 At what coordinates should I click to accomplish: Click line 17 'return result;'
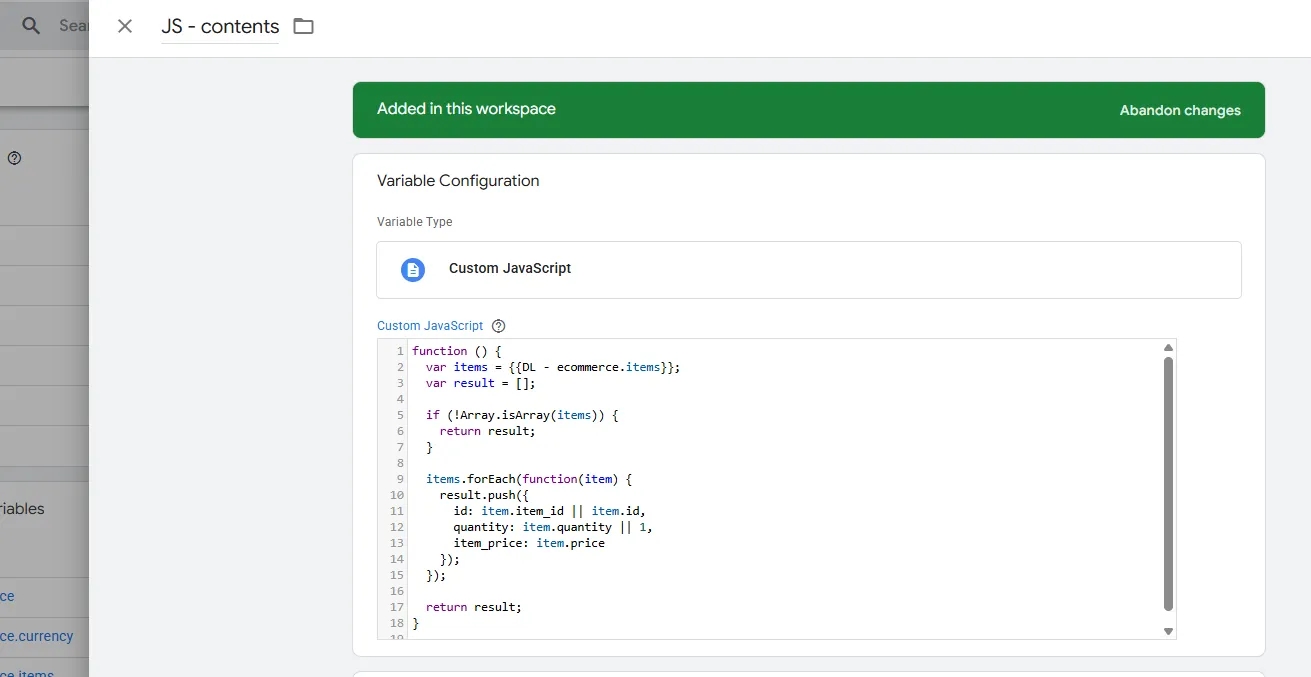pyautogui.click(x=474, y=607)
